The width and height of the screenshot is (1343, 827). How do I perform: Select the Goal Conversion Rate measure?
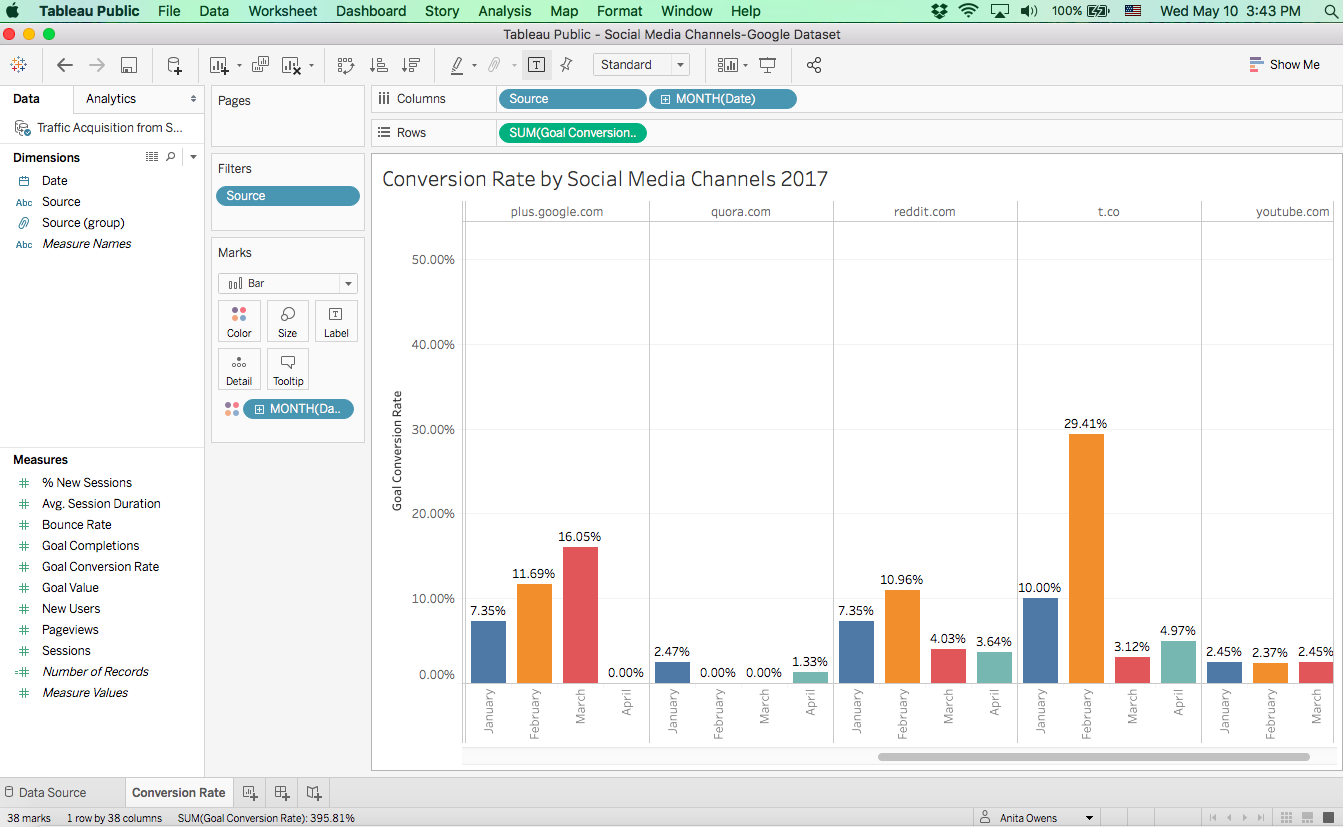(100, 567)
